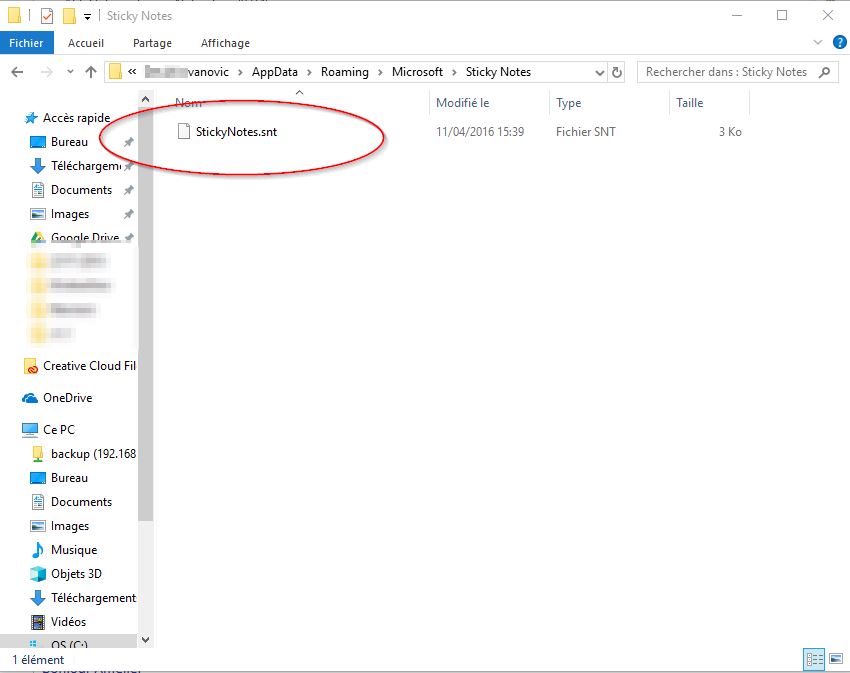Click the pin icon beside pinned Bureau

tap(128, 142)
